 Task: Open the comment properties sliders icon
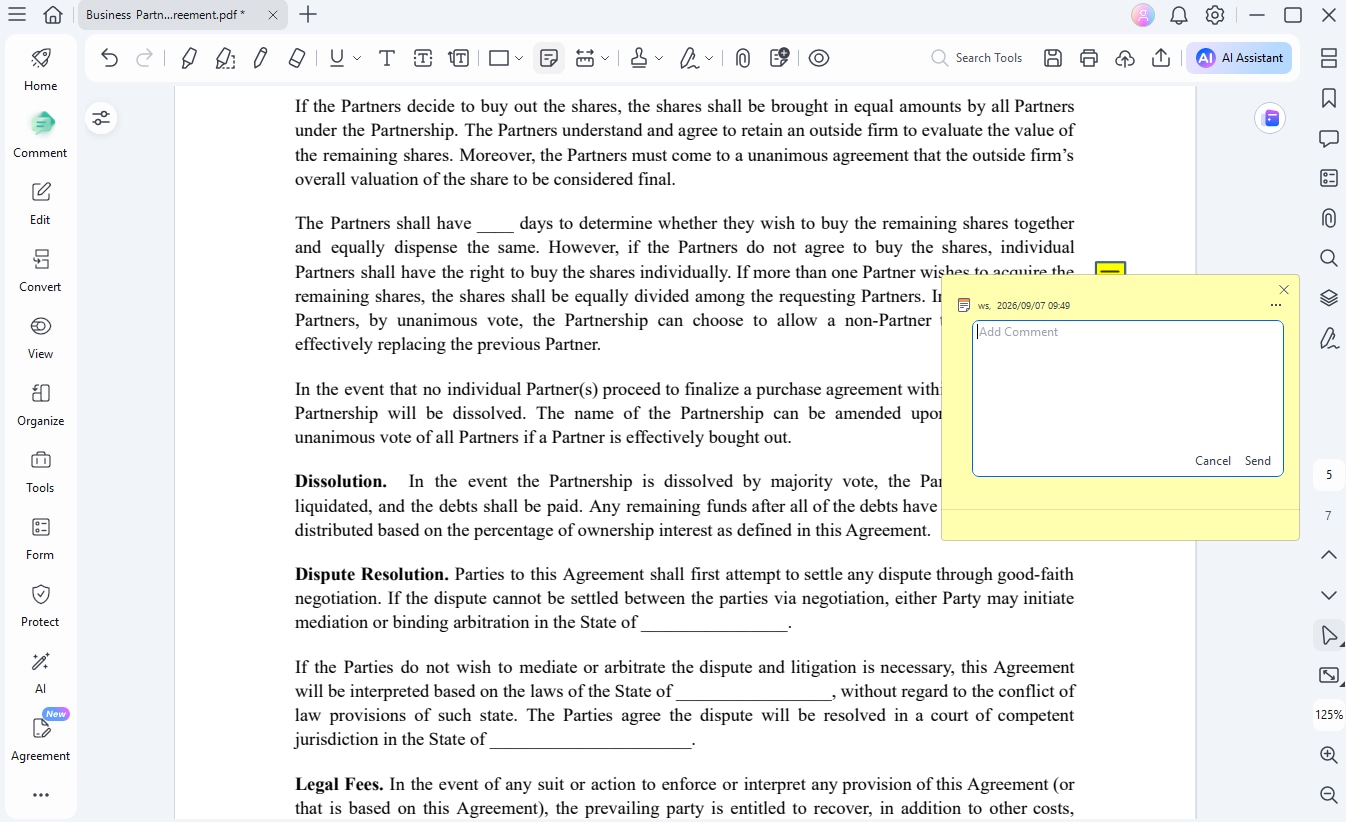(x=101, y=118)
